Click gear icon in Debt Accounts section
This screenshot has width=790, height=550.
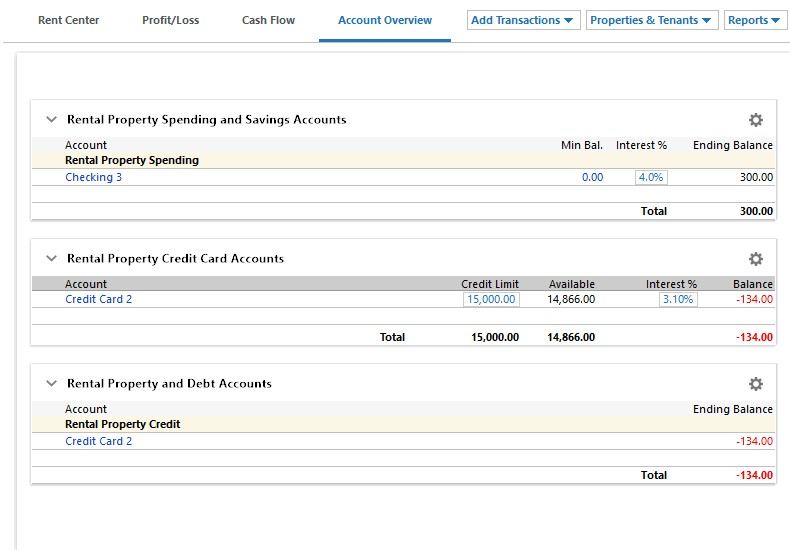(x=755, y=384)
